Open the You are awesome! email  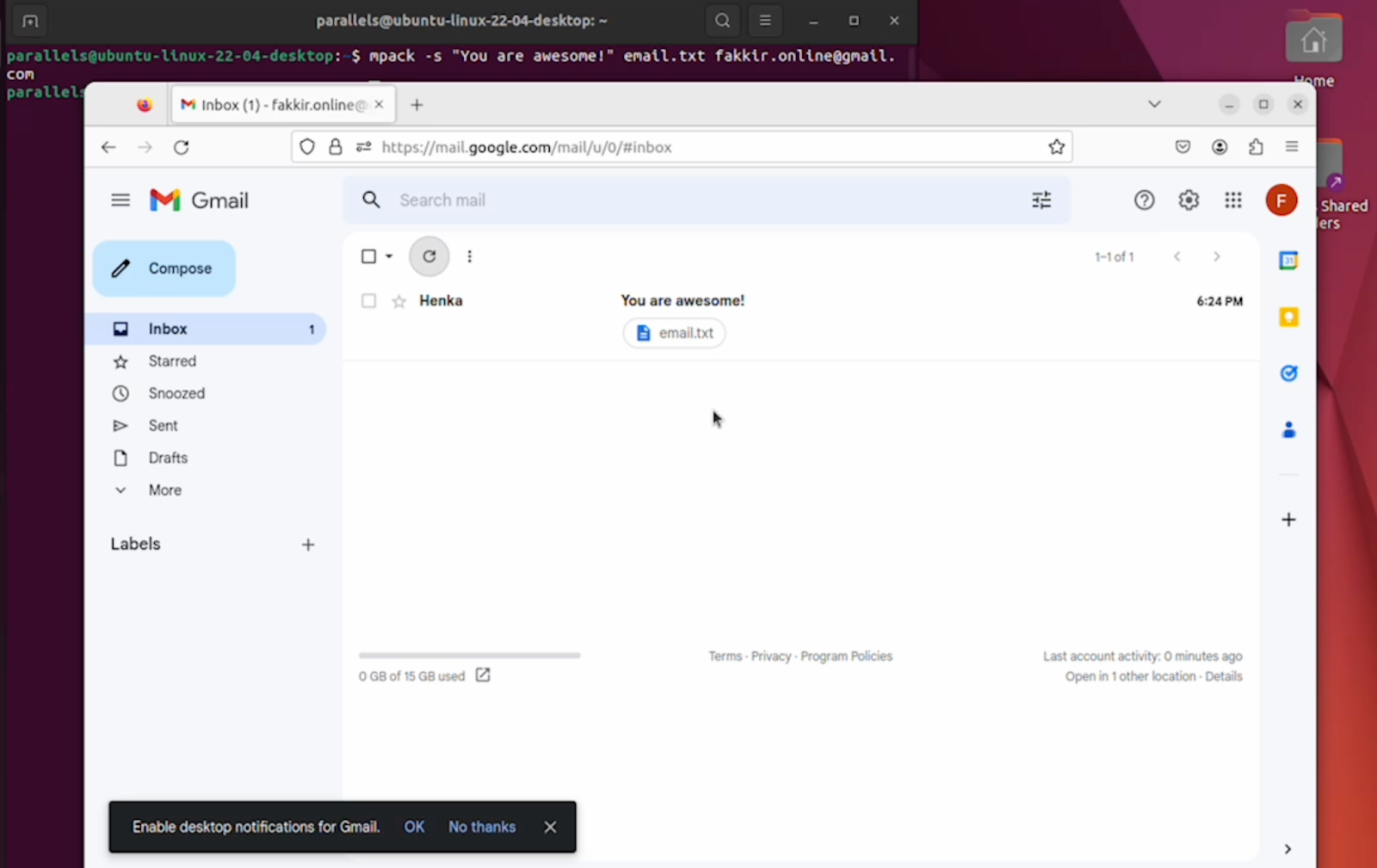coord(682,301)
